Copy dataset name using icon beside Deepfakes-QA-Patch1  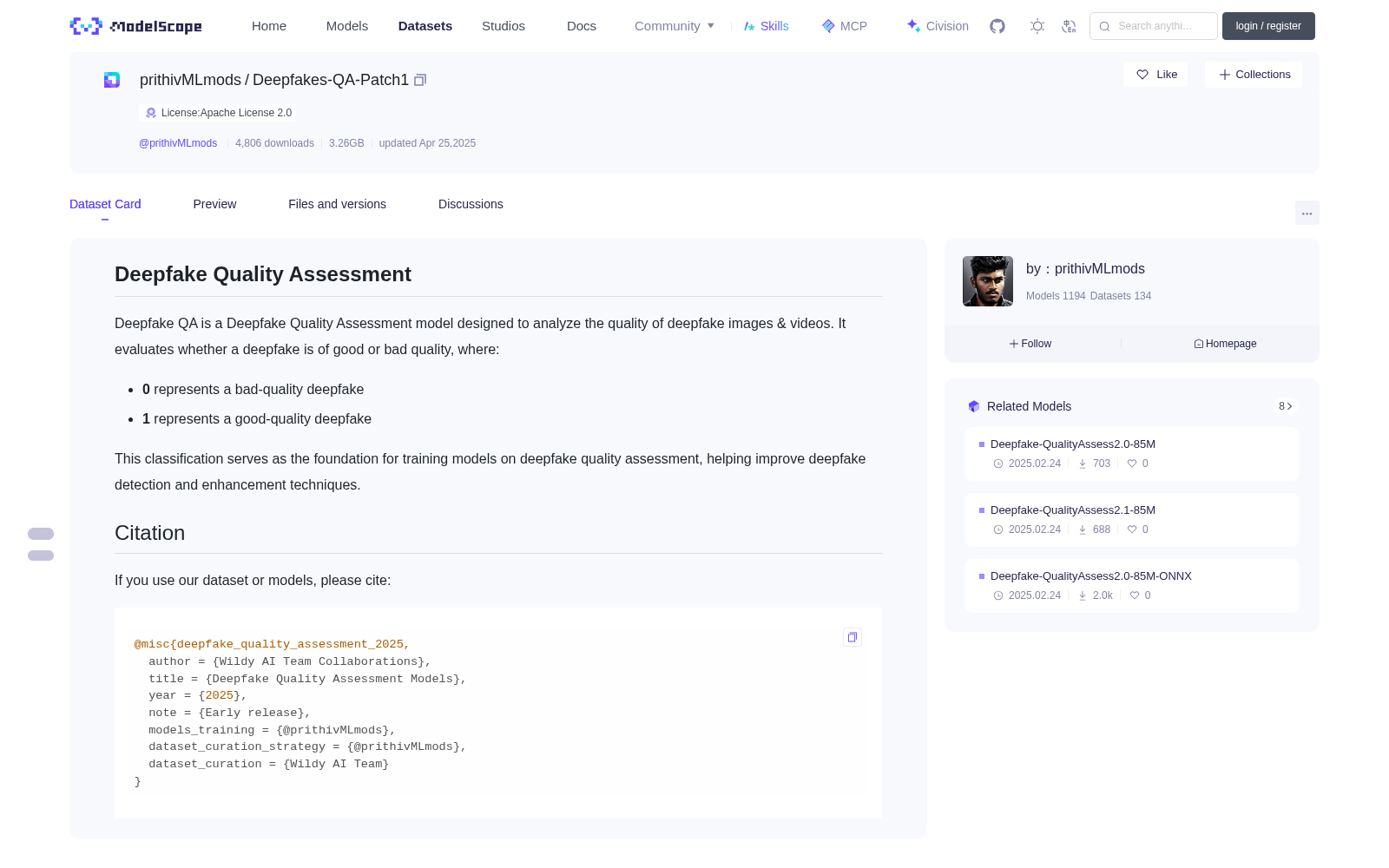[x=420, y=80]
